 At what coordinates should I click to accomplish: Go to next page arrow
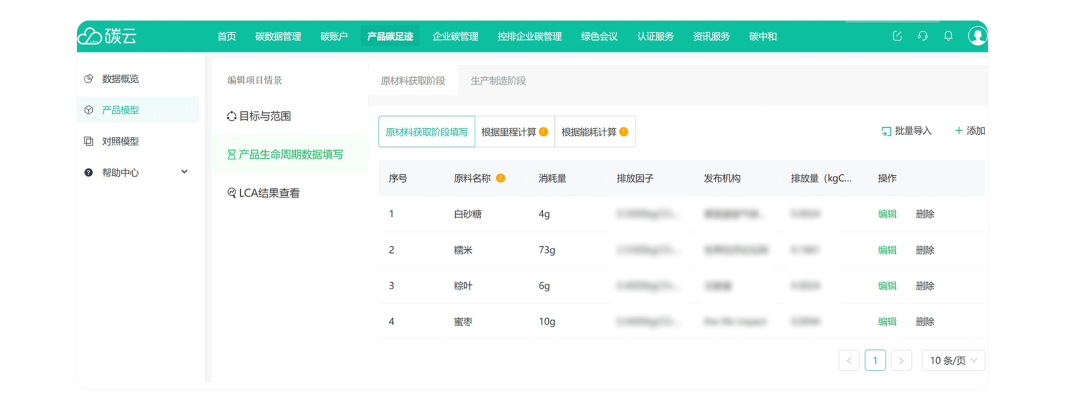click(901, 360)
